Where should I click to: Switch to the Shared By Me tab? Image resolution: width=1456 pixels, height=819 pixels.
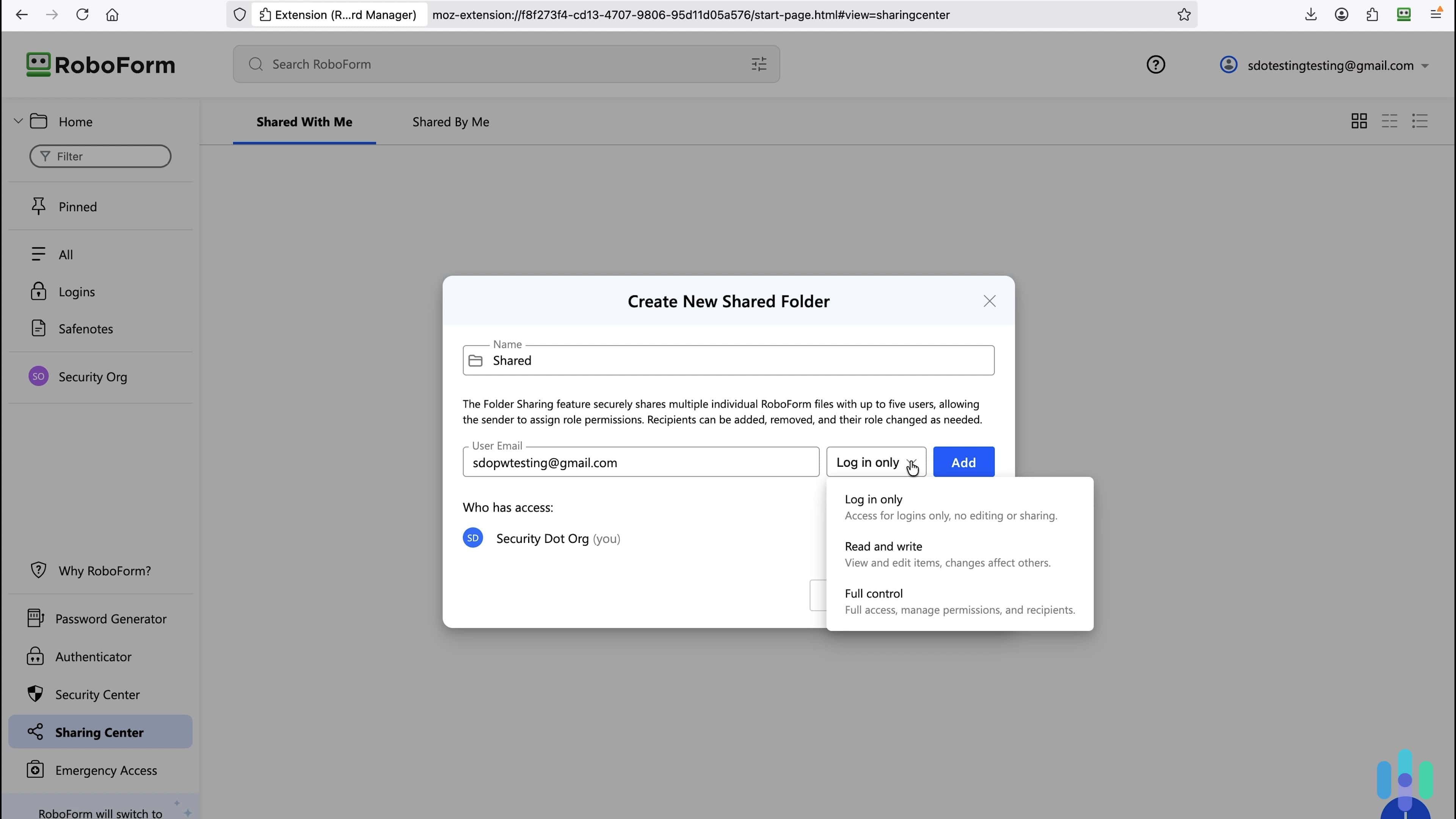tap(450, 121)
